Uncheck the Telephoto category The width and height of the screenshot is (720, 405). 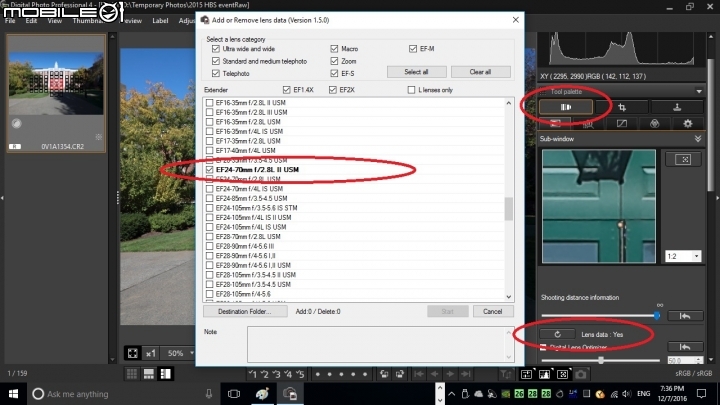coord(216,73)
